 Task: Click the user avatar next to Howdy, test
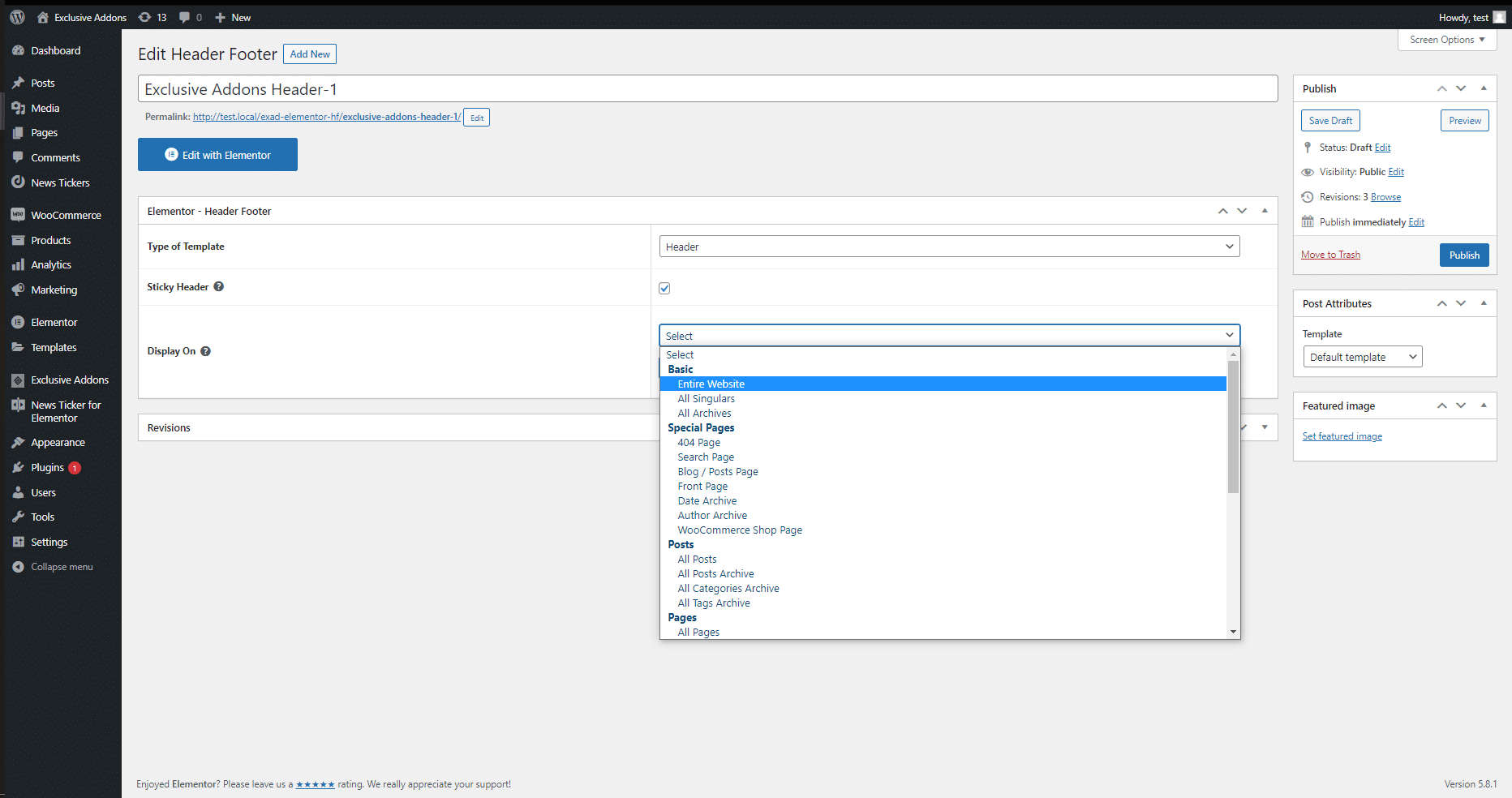click(1499, 17)
